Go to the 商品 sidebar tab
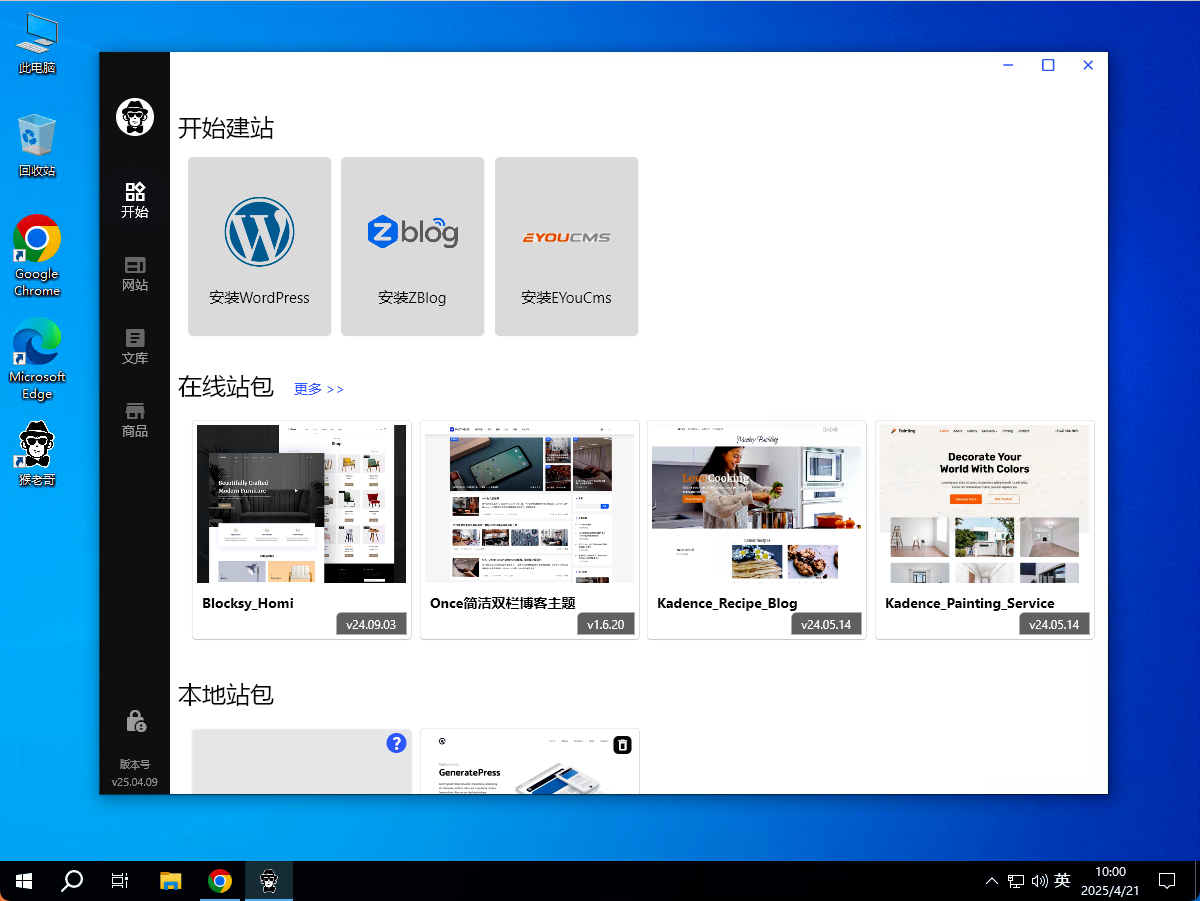Viewport: 1200px width, 901px height. pyautogui.click(x=134, y=420)
